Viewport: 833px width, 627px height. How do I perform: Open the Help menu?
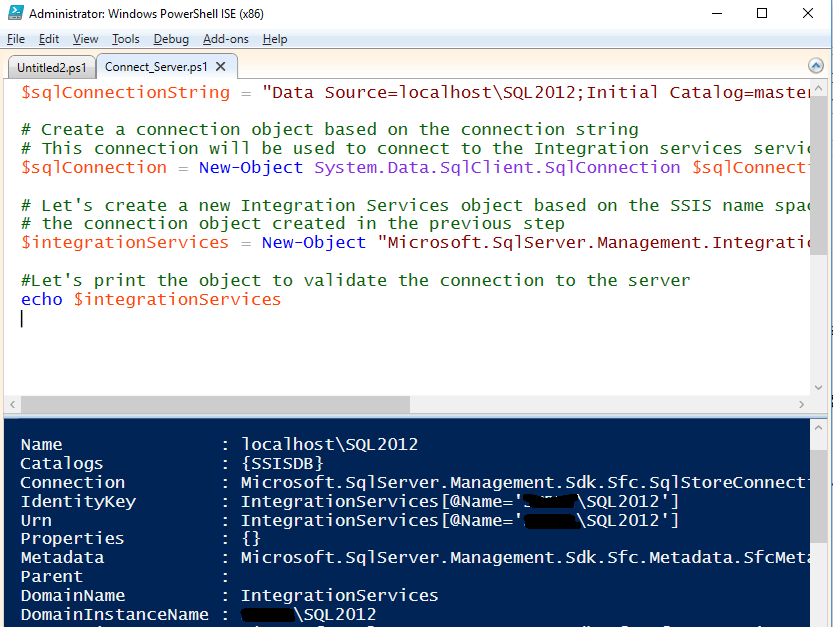tap(275, 39)
